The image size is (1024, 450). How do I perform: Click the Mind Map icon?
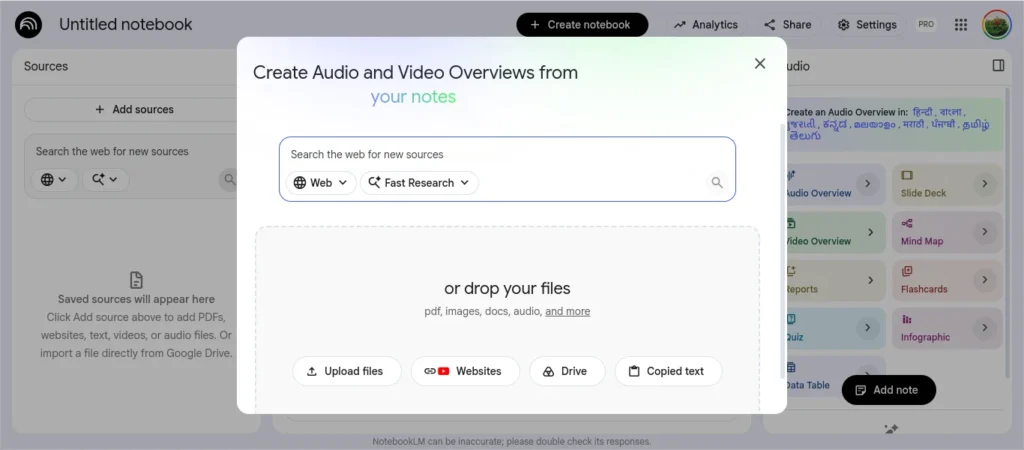pyautogui.click(x=907, y=223)
